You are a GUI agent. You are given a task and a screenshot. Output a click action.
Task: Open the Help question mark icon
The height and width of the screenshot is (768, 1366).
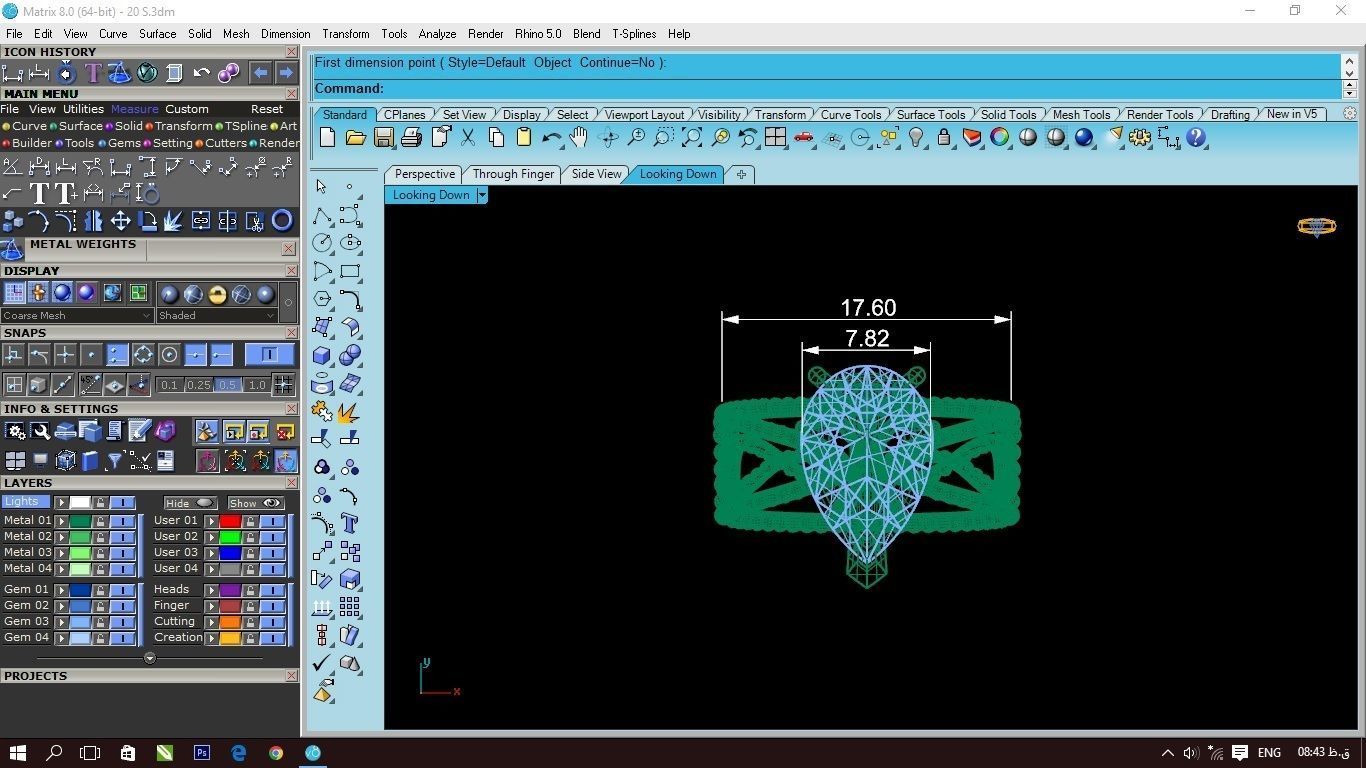[x=1196, y=138]
